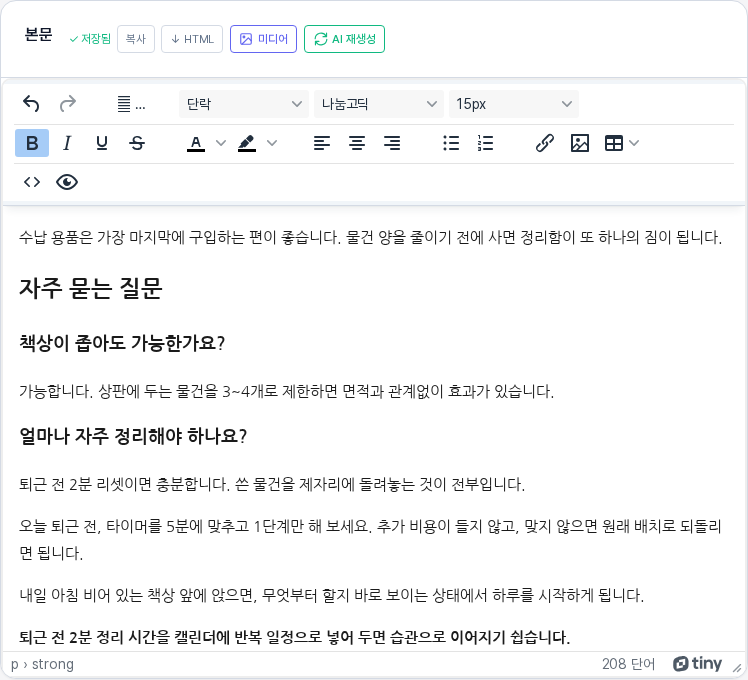Download content with the HTML button
The width and height of the screenshot is (748, 680).
click(192, 39)
